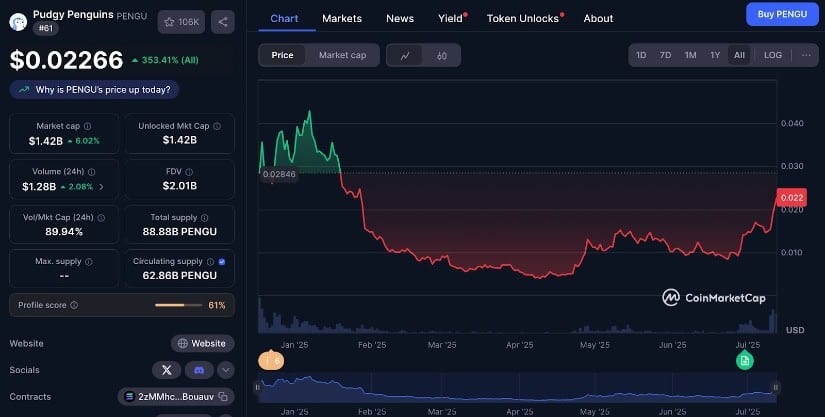
Task: Select the Price toggle
Action: (283, 55)
